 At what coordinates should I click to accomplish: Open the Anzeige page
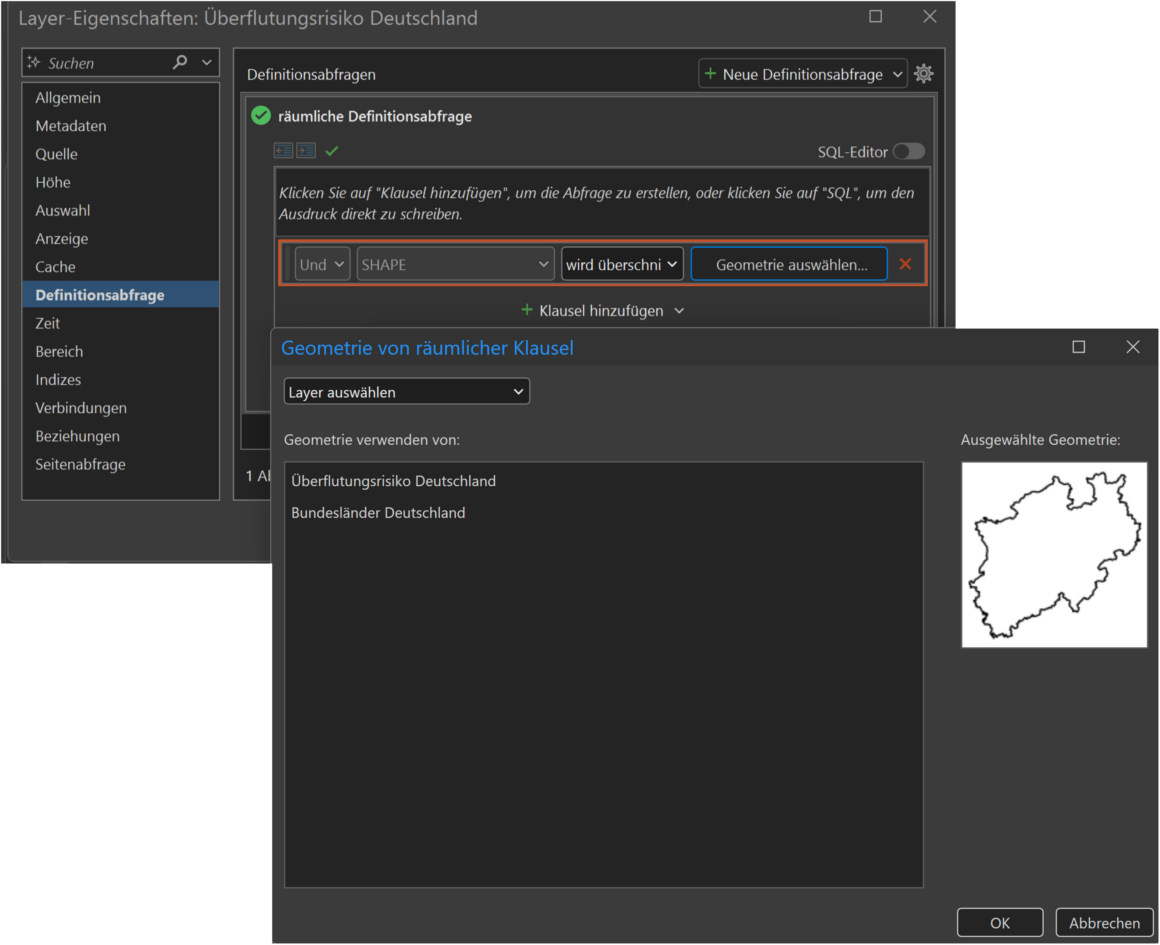pos(121,238)
